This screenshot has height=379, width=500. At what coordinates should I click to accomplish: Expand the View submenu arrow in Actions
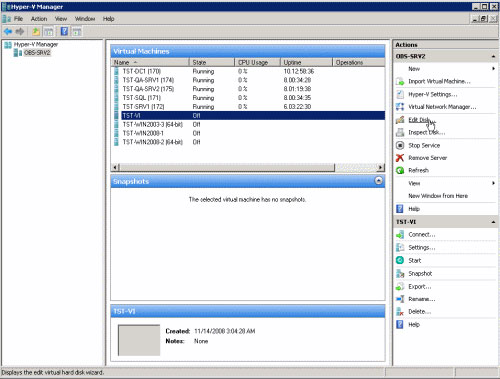point(493,183)
